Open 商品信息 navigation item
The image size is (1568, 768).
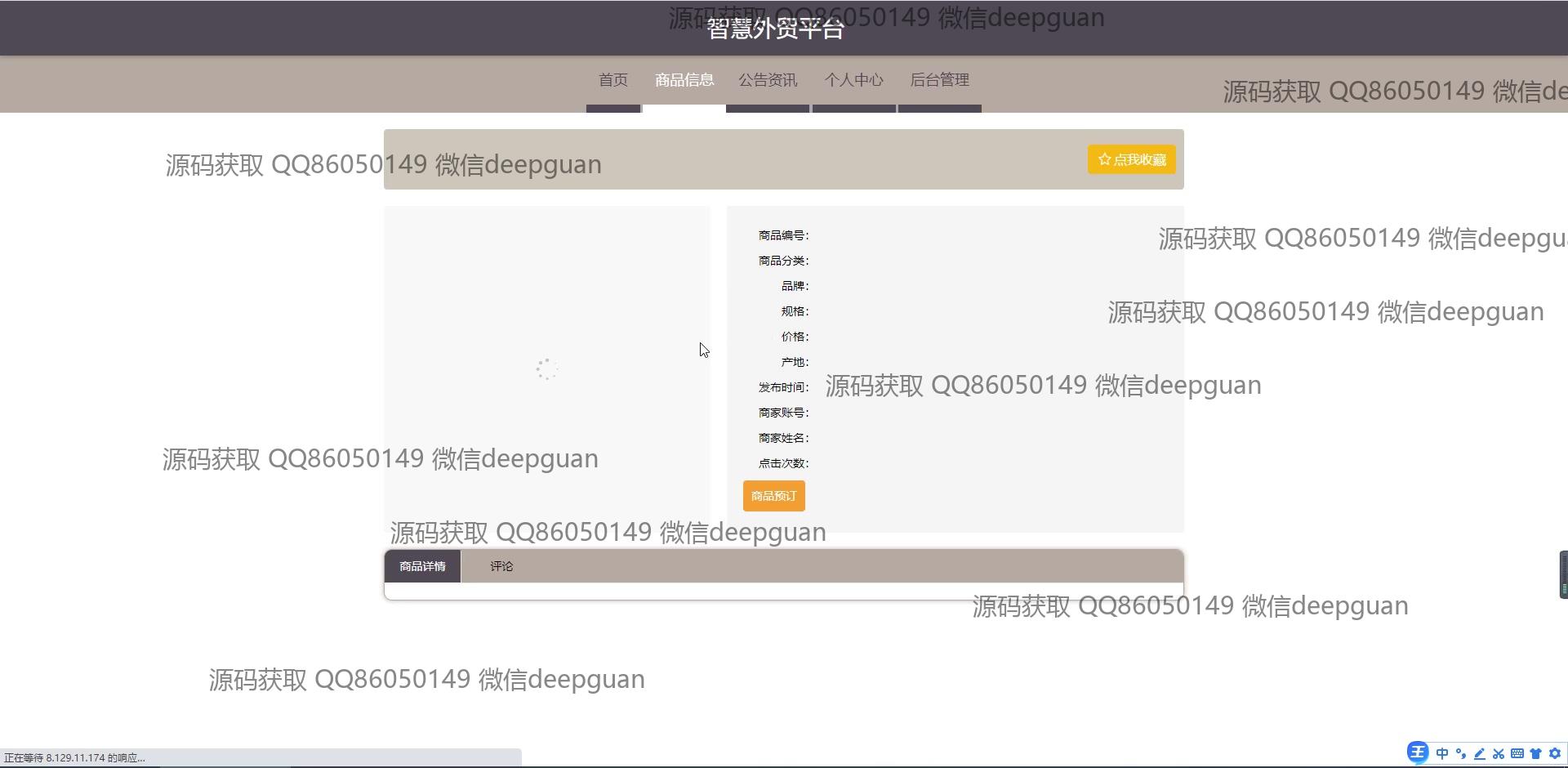[x=684, y=80]
